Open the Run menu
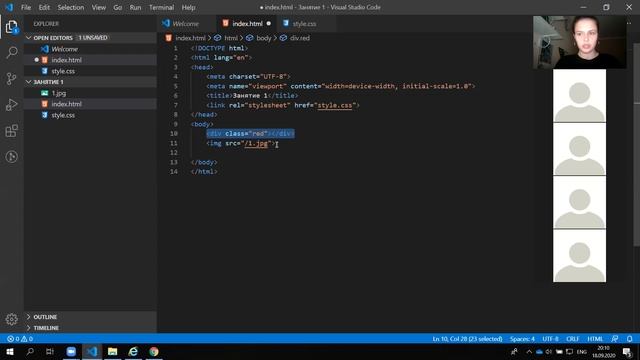640x360 pixels. 135,7
